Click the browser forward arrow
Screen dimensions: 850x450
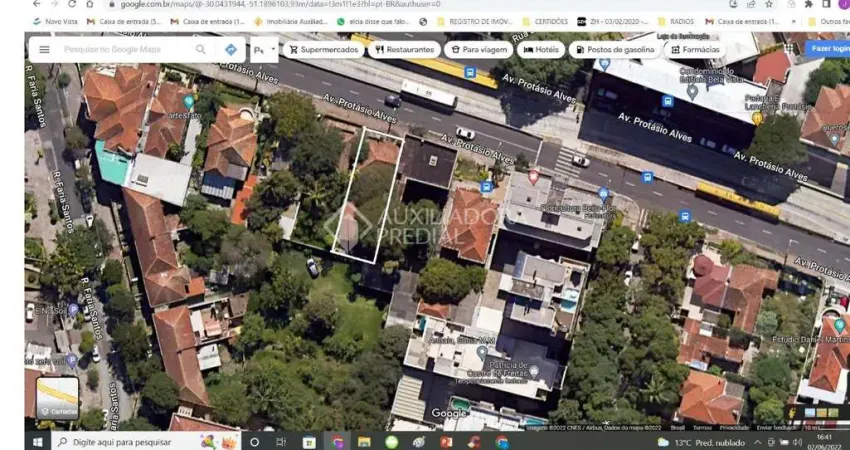click(54, 4)
